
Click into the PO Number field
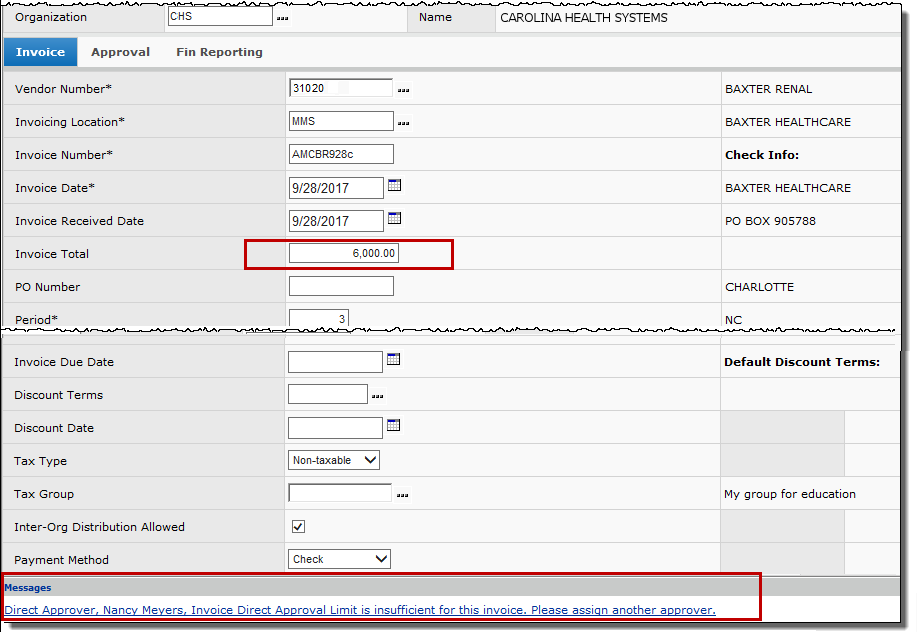tap(341, 287)
